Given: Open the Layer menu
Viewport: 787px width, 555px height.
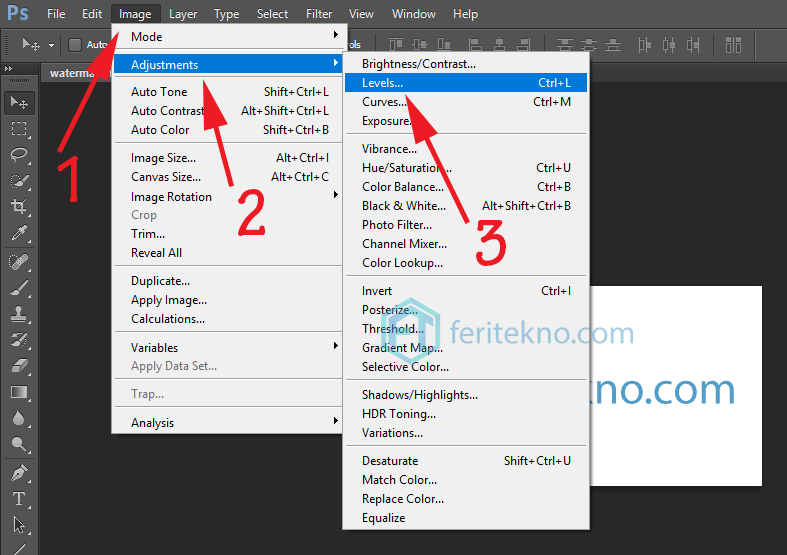Looking at the screenshot, I should pyautogui.click(x=183, y=14).
